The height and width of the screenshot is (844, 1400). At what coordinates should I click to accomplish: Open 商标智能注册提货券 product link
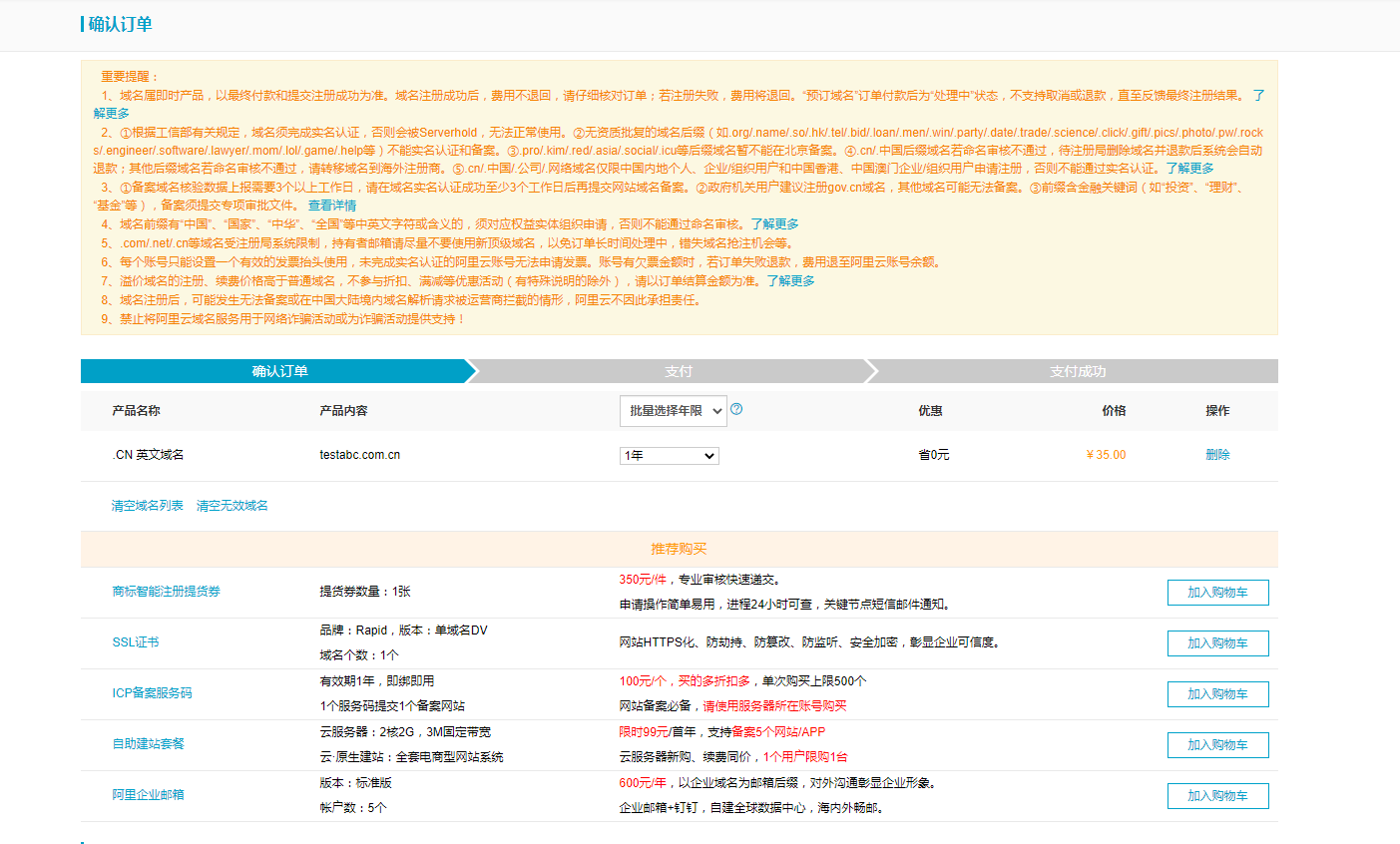pyautogui.click(x=167, y=592)
